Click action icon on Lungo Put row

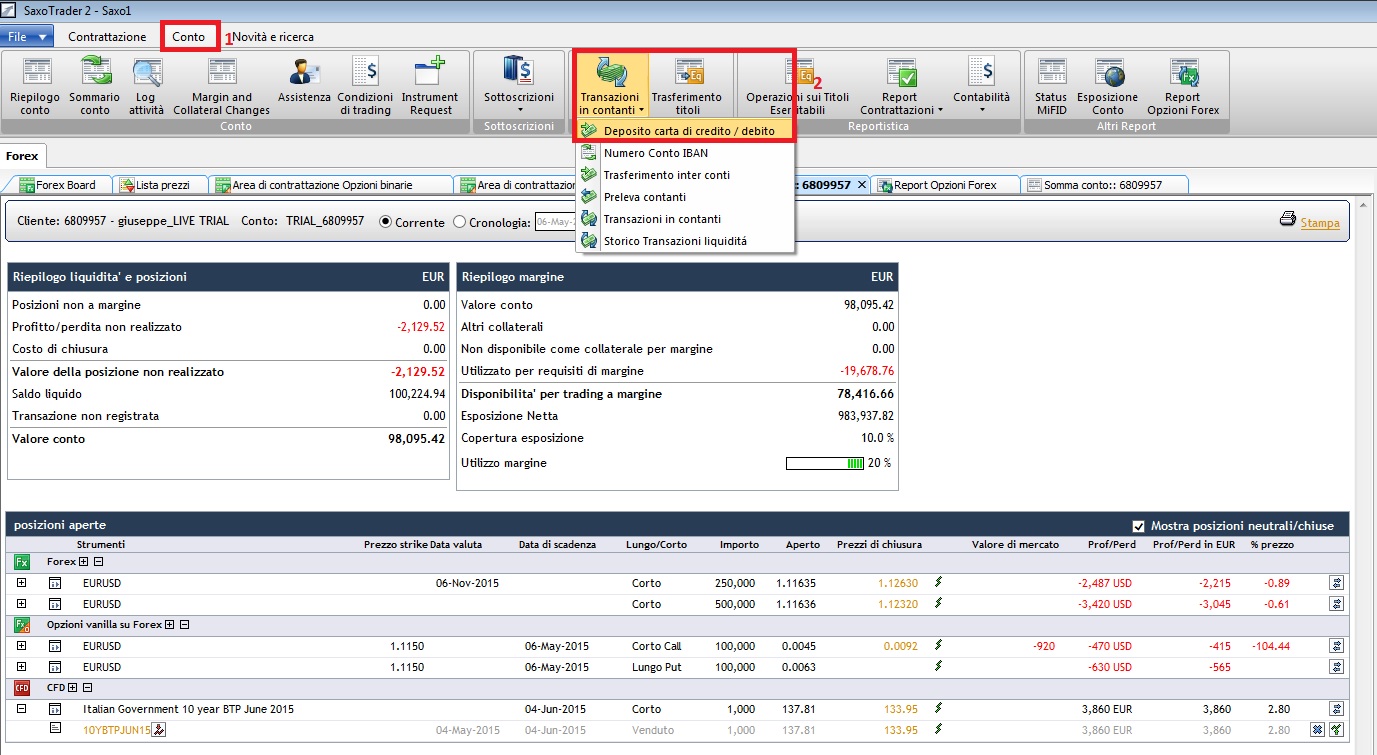pos(1335,667)
